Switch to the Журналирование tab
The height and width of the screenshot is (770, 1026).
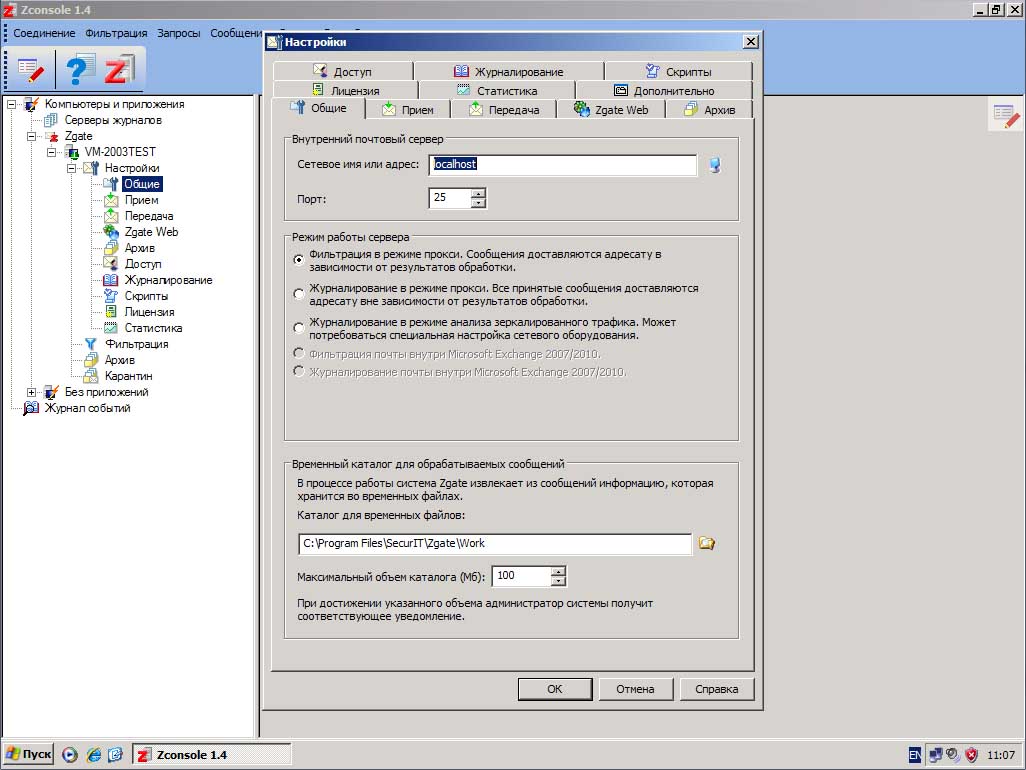coord(508,71)
